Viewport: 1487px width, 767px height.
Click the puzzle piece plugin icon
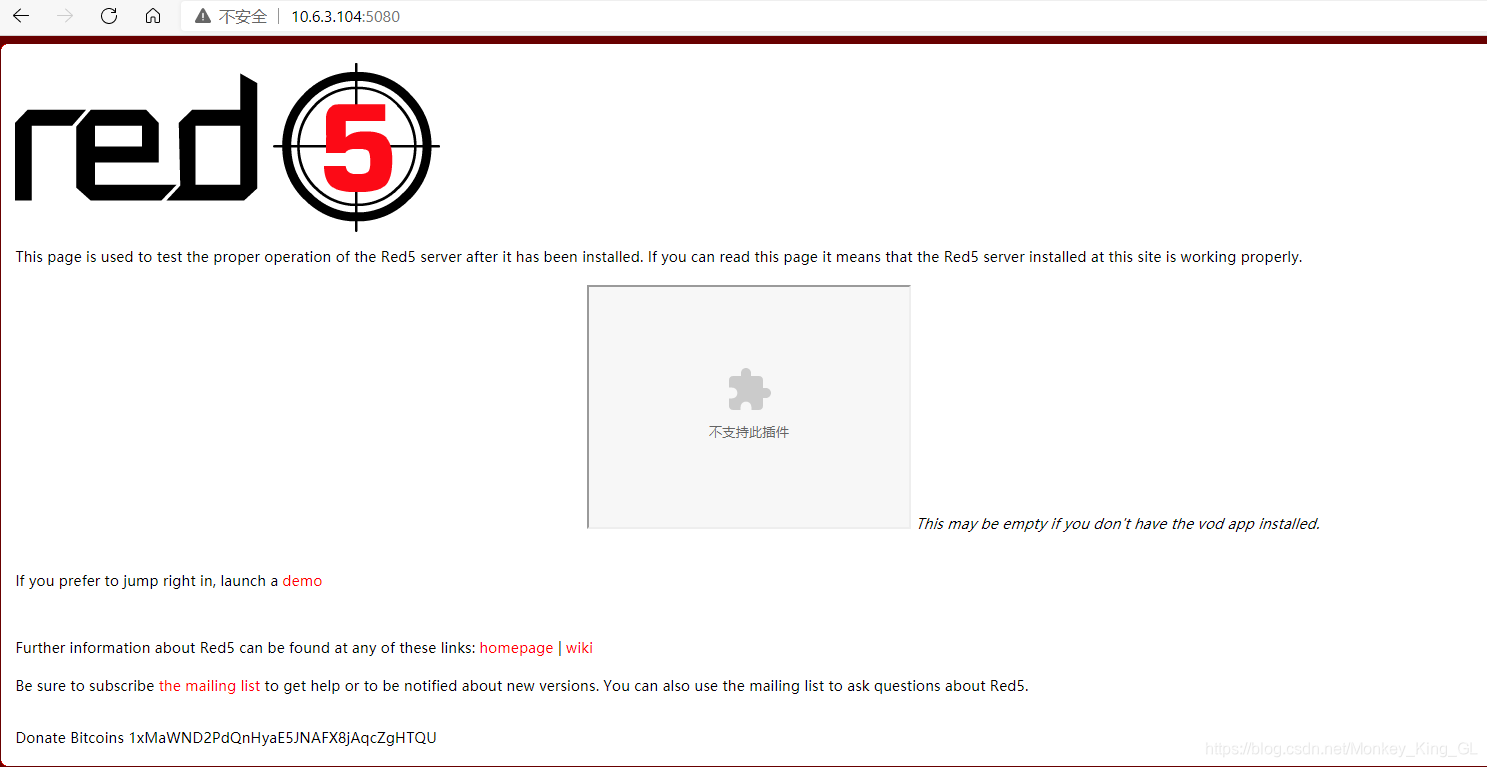click(749, 389)
